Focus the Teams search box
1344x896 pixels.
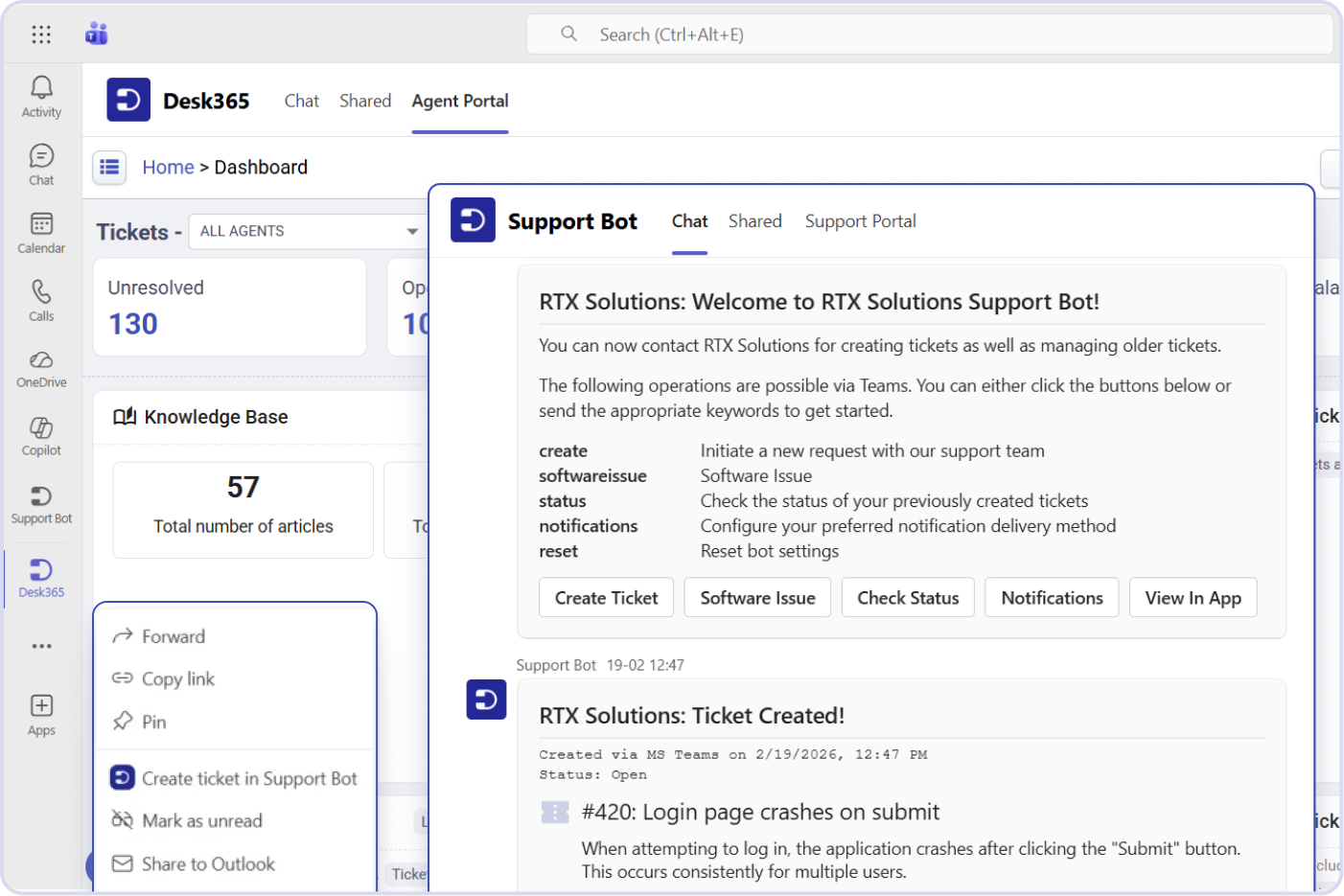click(929, 34)
